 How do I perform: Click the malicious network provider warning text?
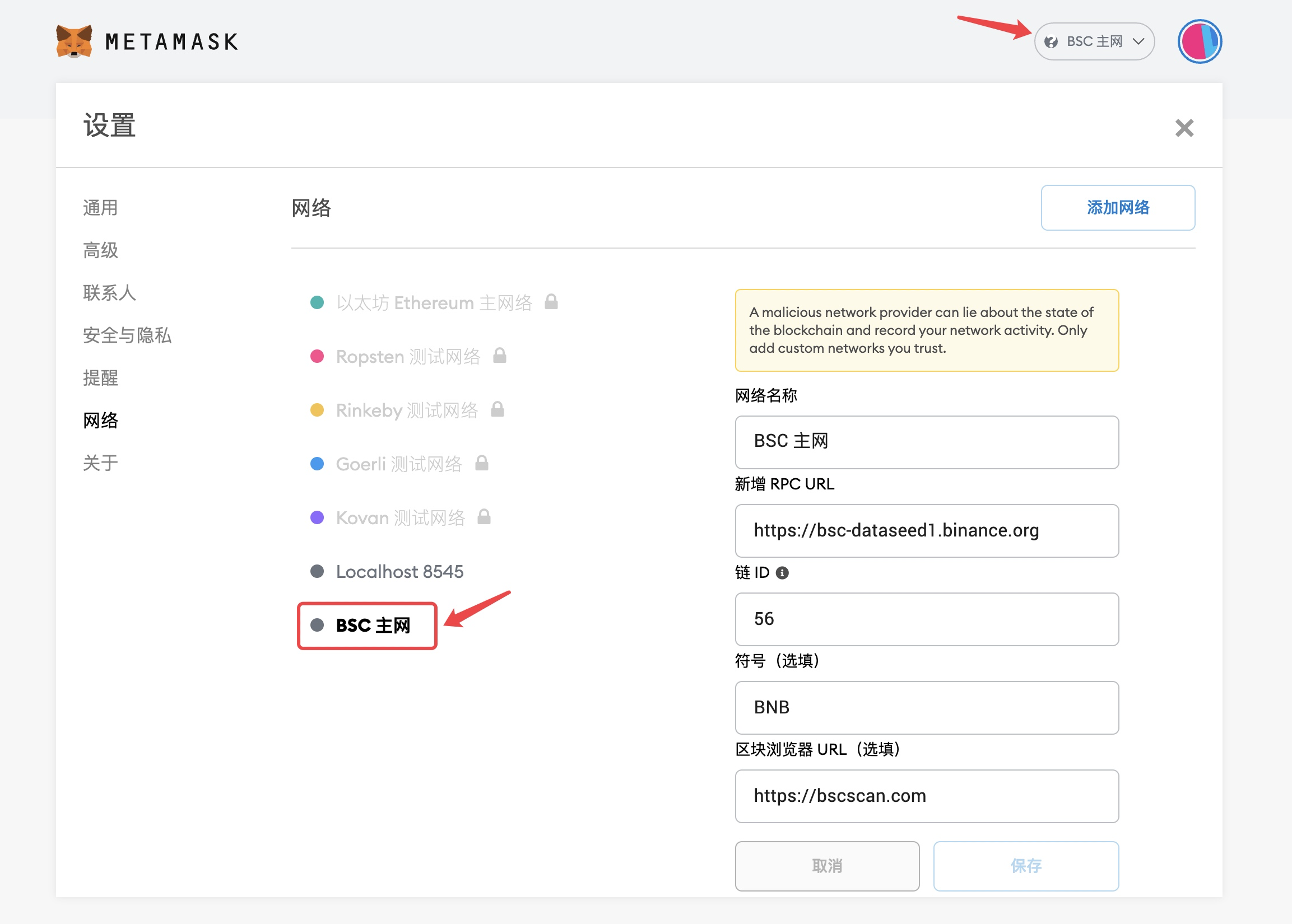point(921,330)
